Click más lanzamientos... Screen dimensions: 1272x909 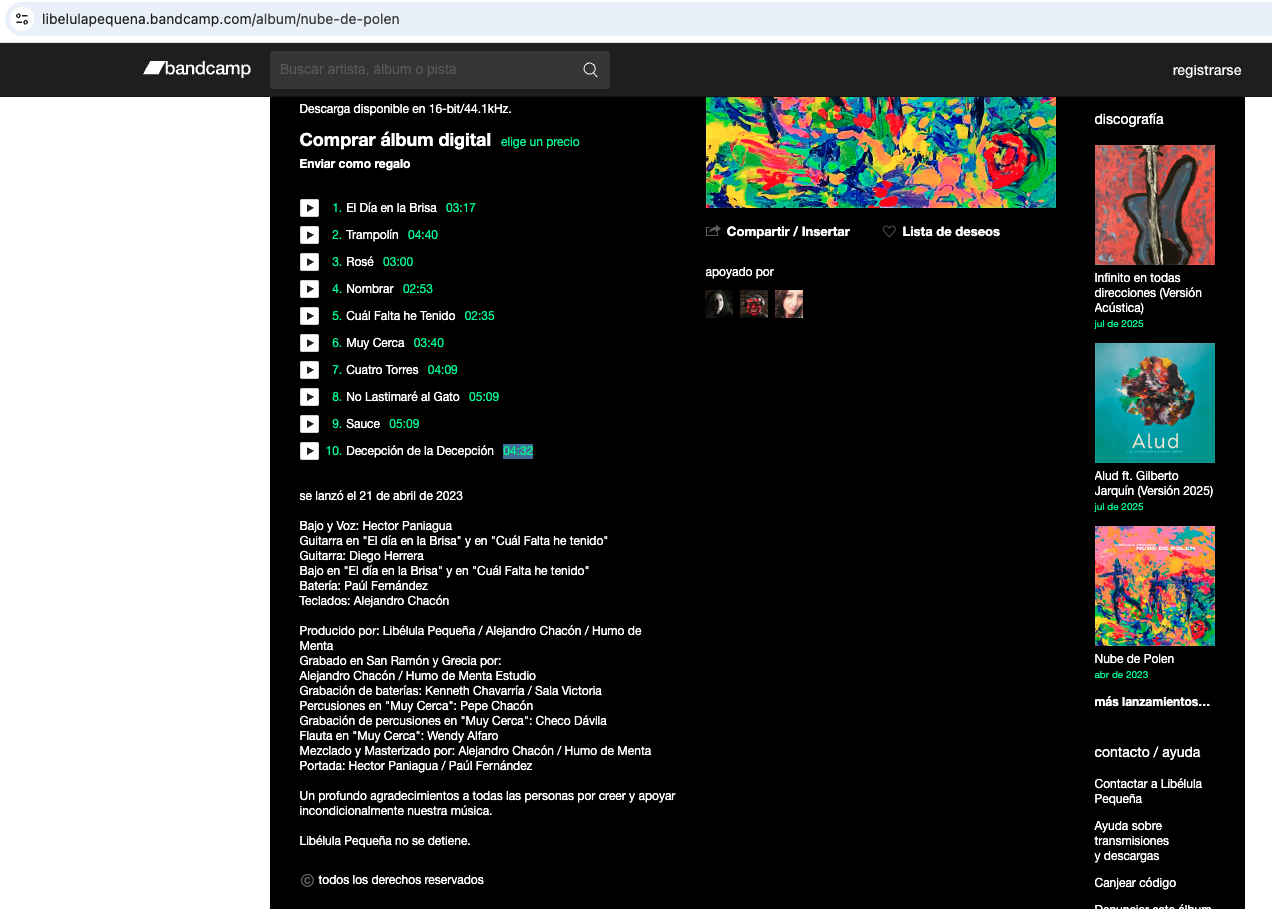coord(1152,702)
